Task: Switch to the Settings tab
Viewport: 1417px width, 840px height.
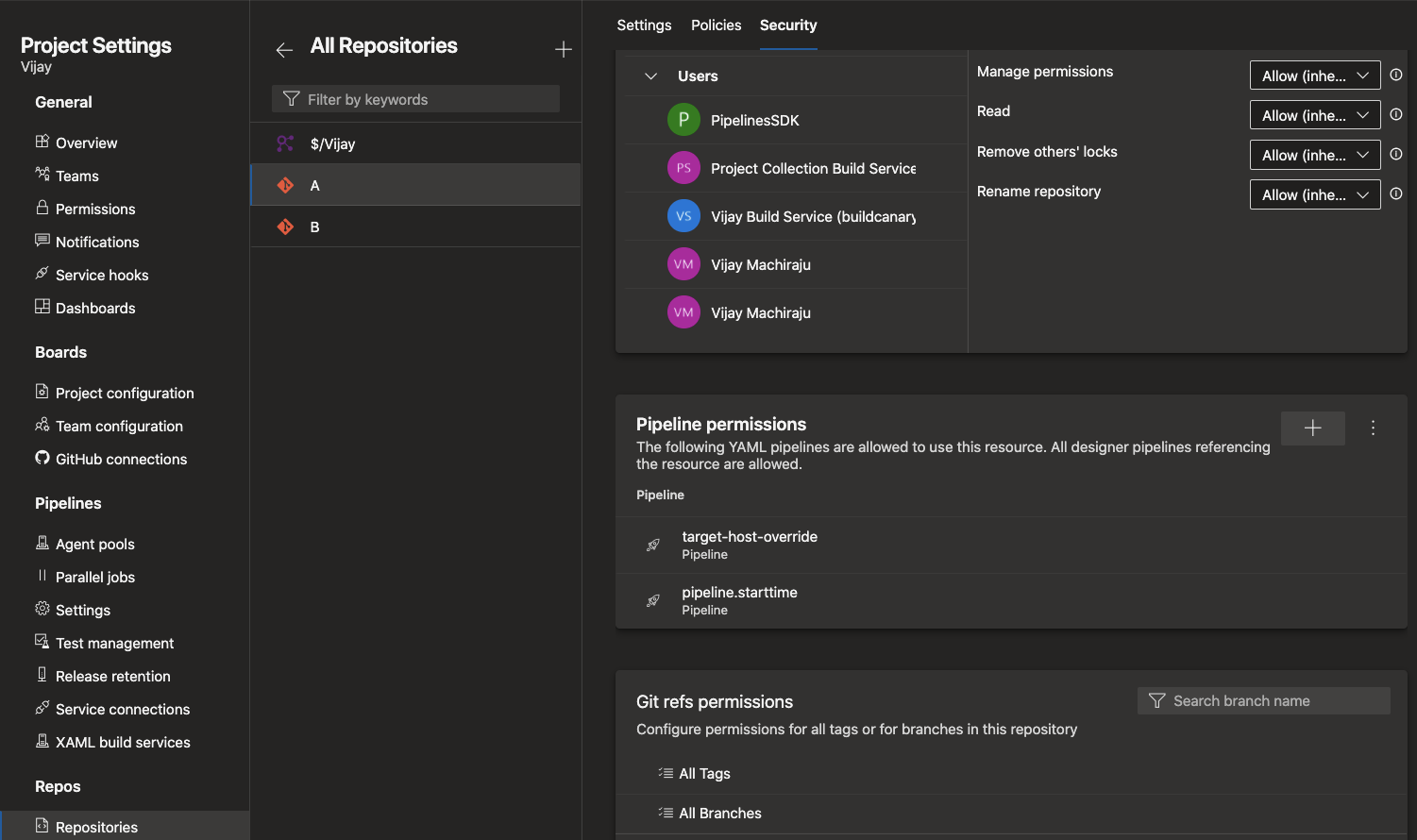Action: pos(644,25)
